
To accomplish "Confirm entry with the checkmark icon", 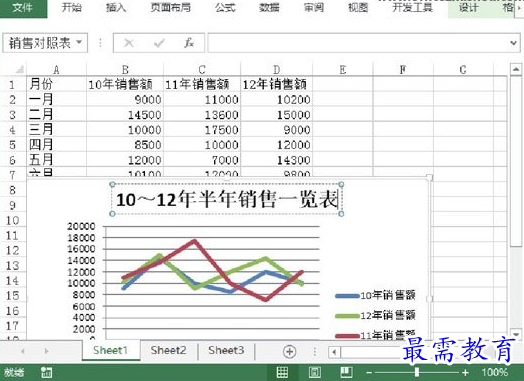I will click(x=159, y=43).
